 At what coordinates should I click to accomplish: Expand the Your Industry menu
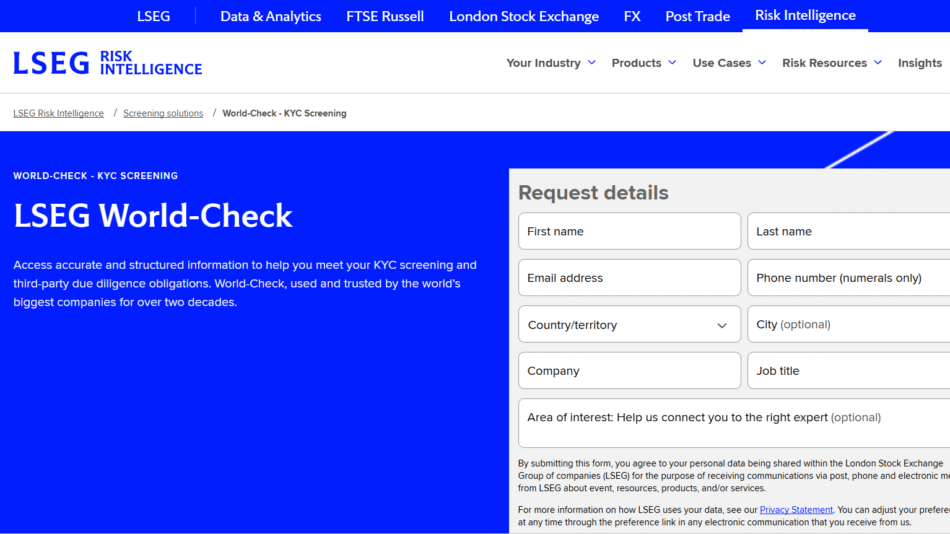(551, 63)
